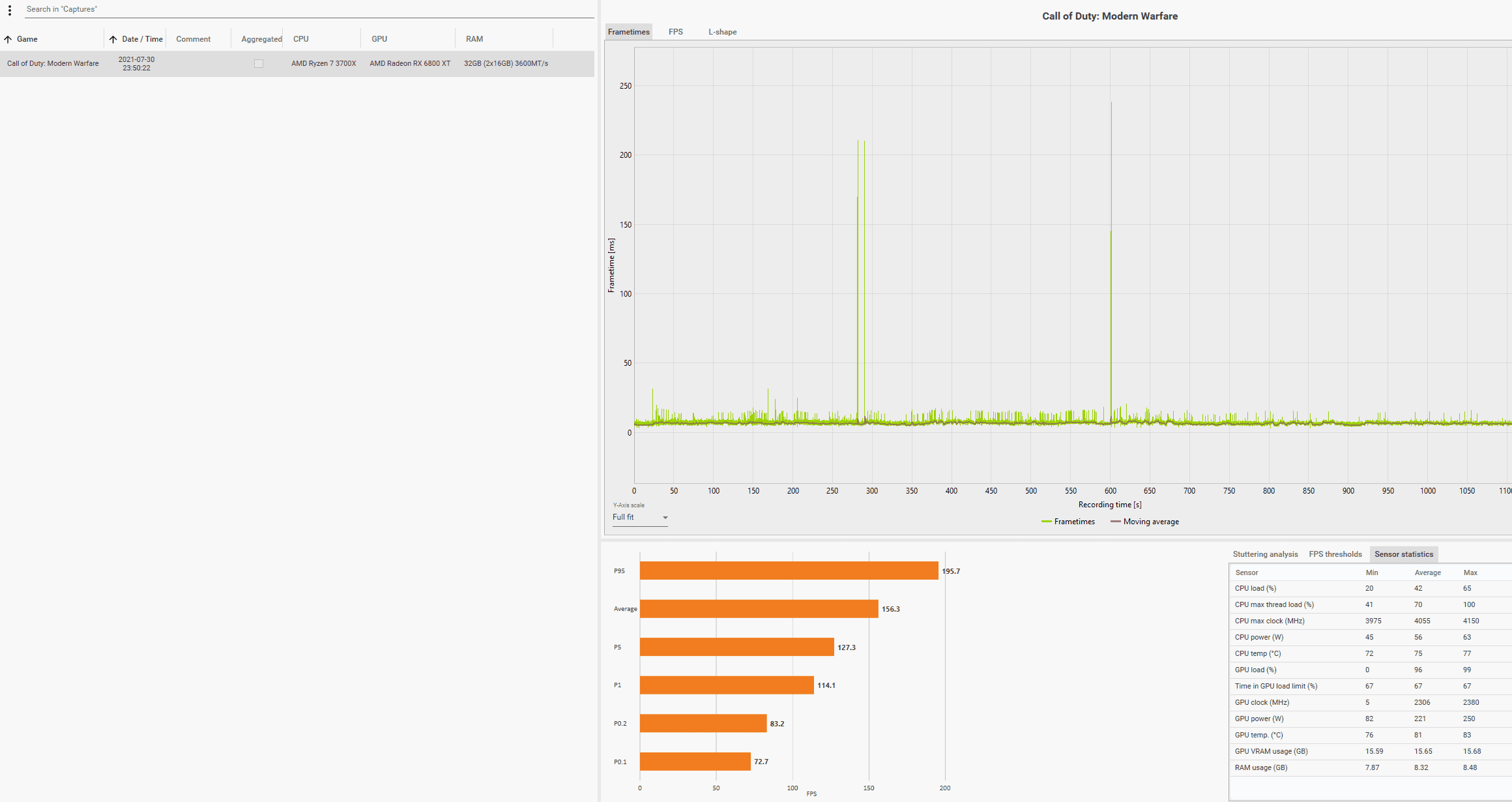Image resolution: width=1512 pixels, height=802 pixels.
Task: Click the Y-Axis scale dropdown arrow
Action: tap(665, 518)
